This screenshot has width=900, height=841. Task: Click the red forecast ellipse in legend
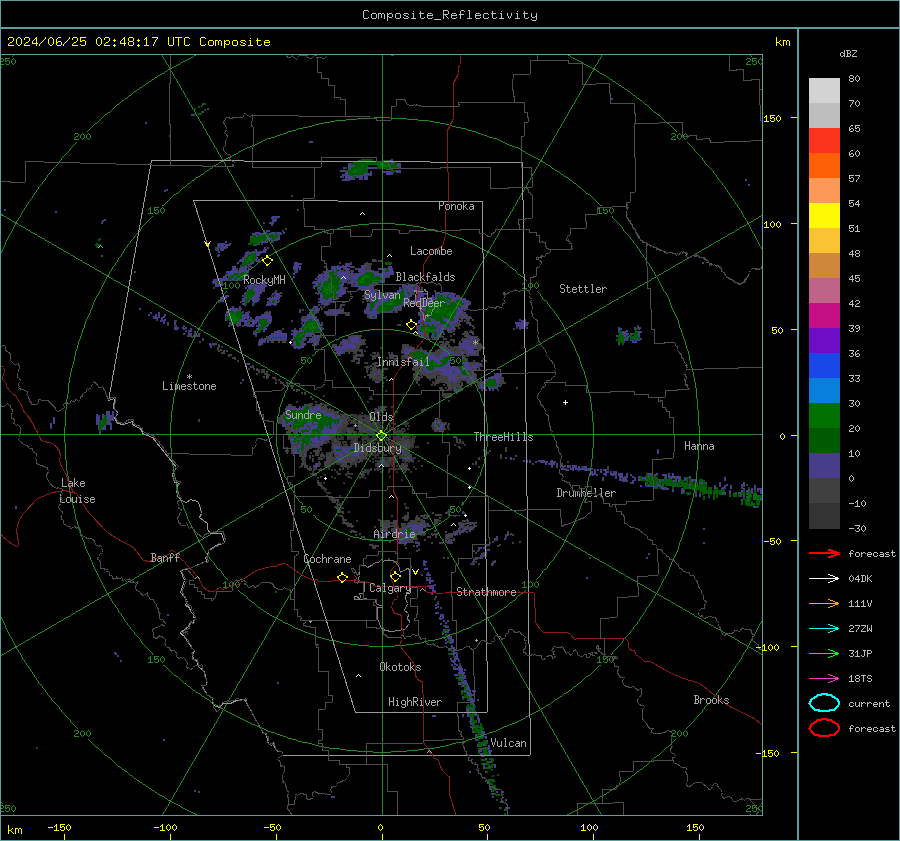[824, 728]
